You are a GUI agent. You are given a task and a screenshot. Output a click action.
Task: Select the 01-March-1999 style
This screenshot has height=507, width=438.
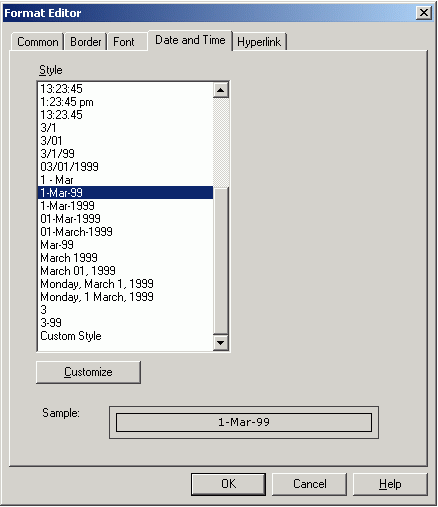click(x=125, y=232)
